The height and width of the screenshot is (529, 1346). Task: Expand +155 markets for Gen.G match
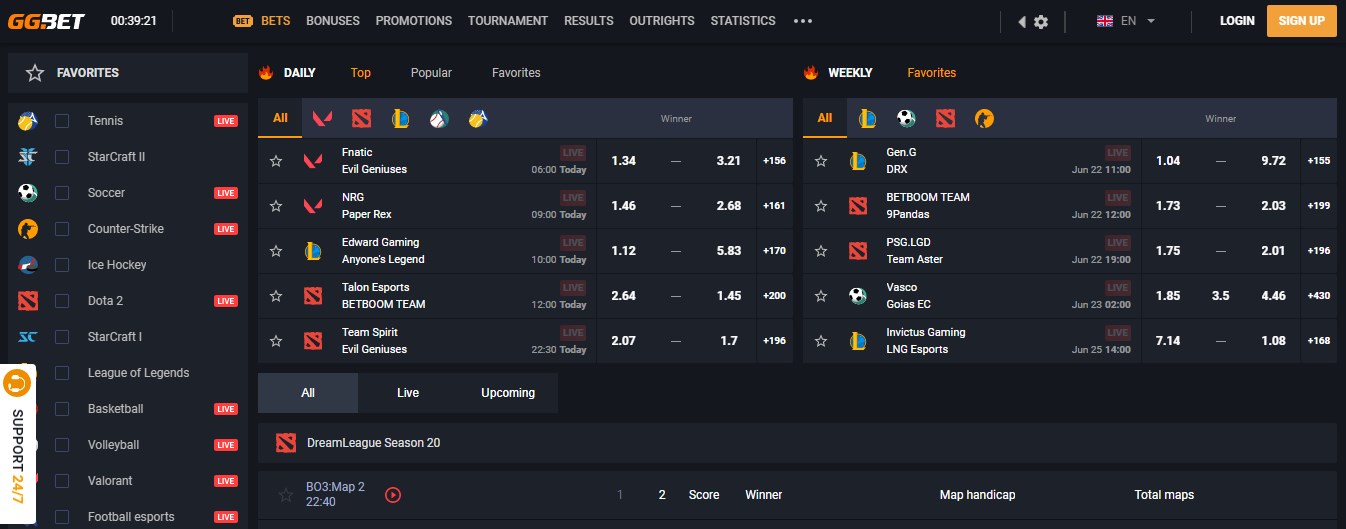pyautogui.click(x=1319, y=161)
